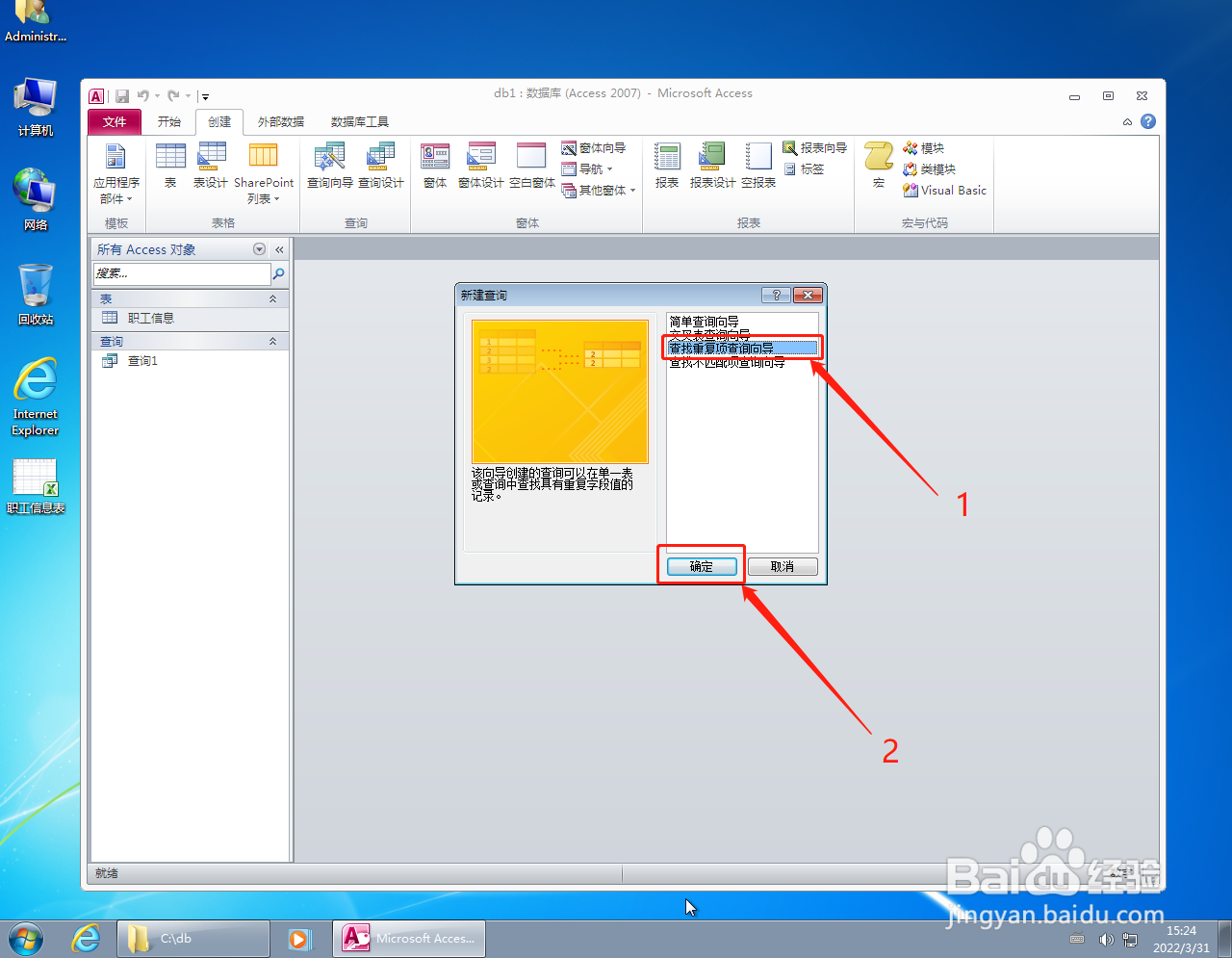This screenshot has width=1232, height=958.
Task: Close the 新建查询 dialog
Action: pos(808,295)
